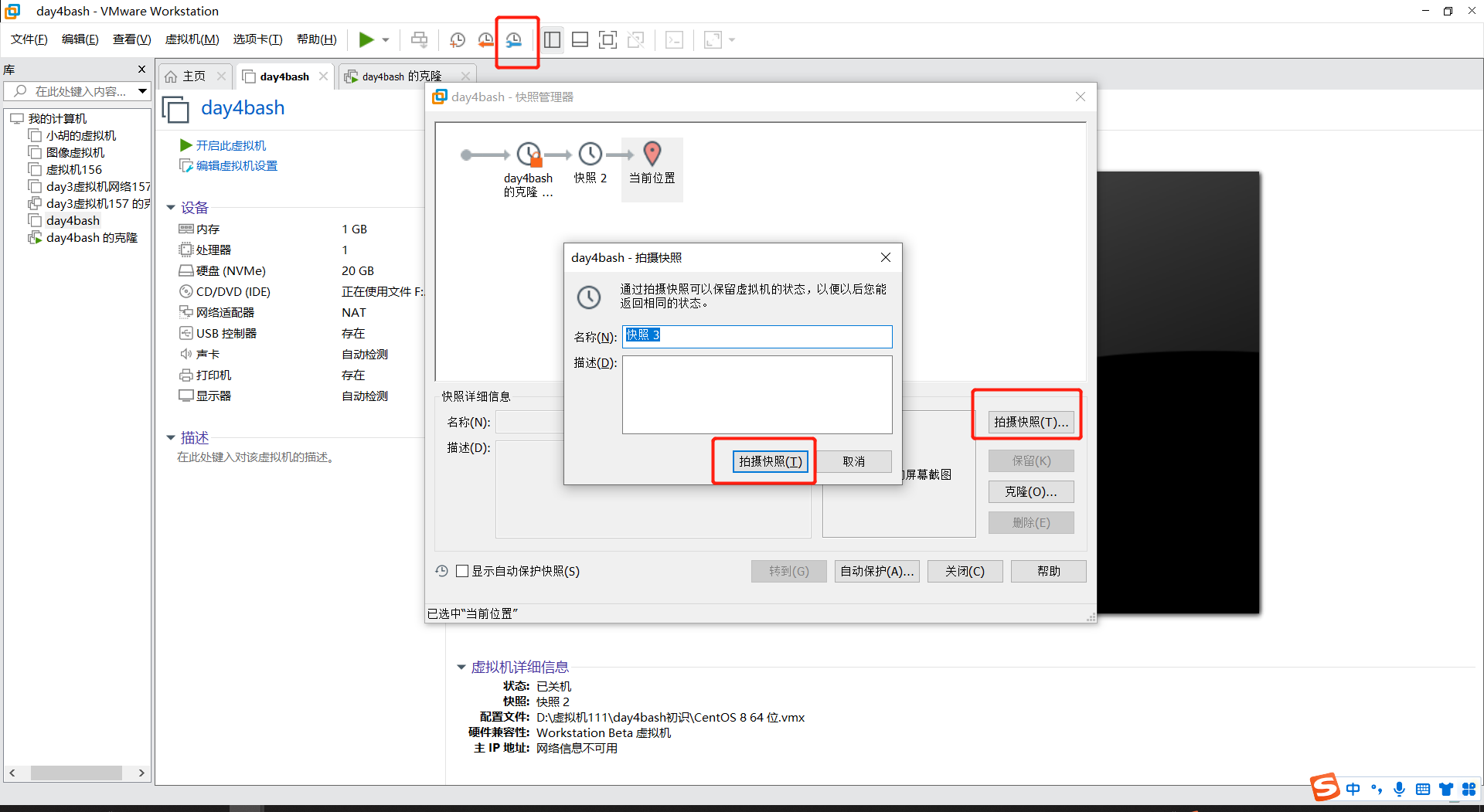
Task: Select day3虚拟机网络157 in the library
Action: tap(97, 186)
